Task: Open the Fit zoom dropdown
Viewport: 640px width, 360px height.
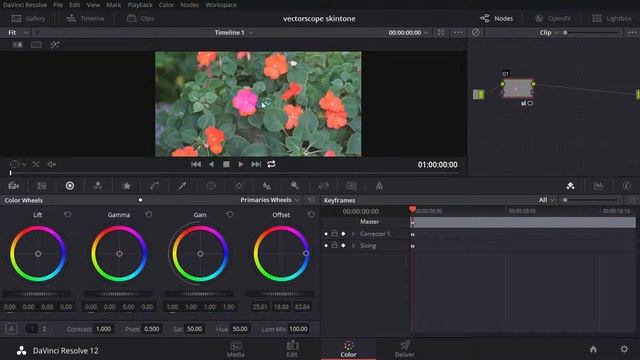Action: [18, 32]
